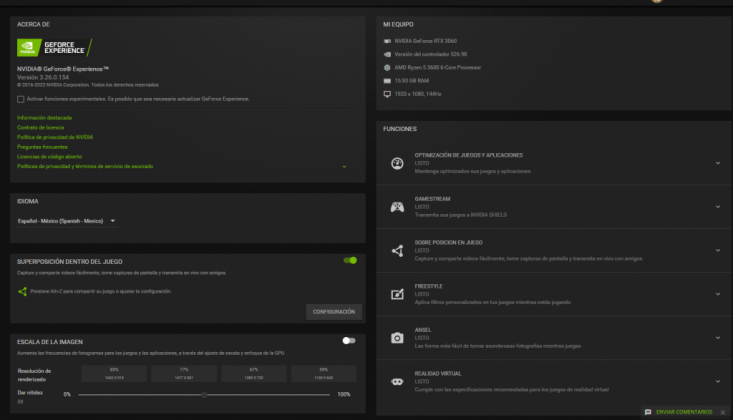Enable experimental features checkbox
This screenshot has height=420, width=733.
(21, 99)
